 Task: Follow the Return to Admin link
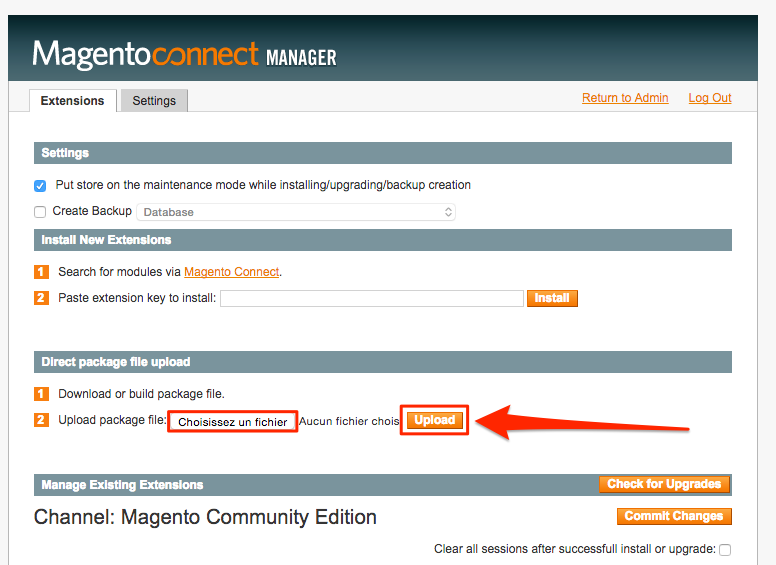tap(625, 98)
